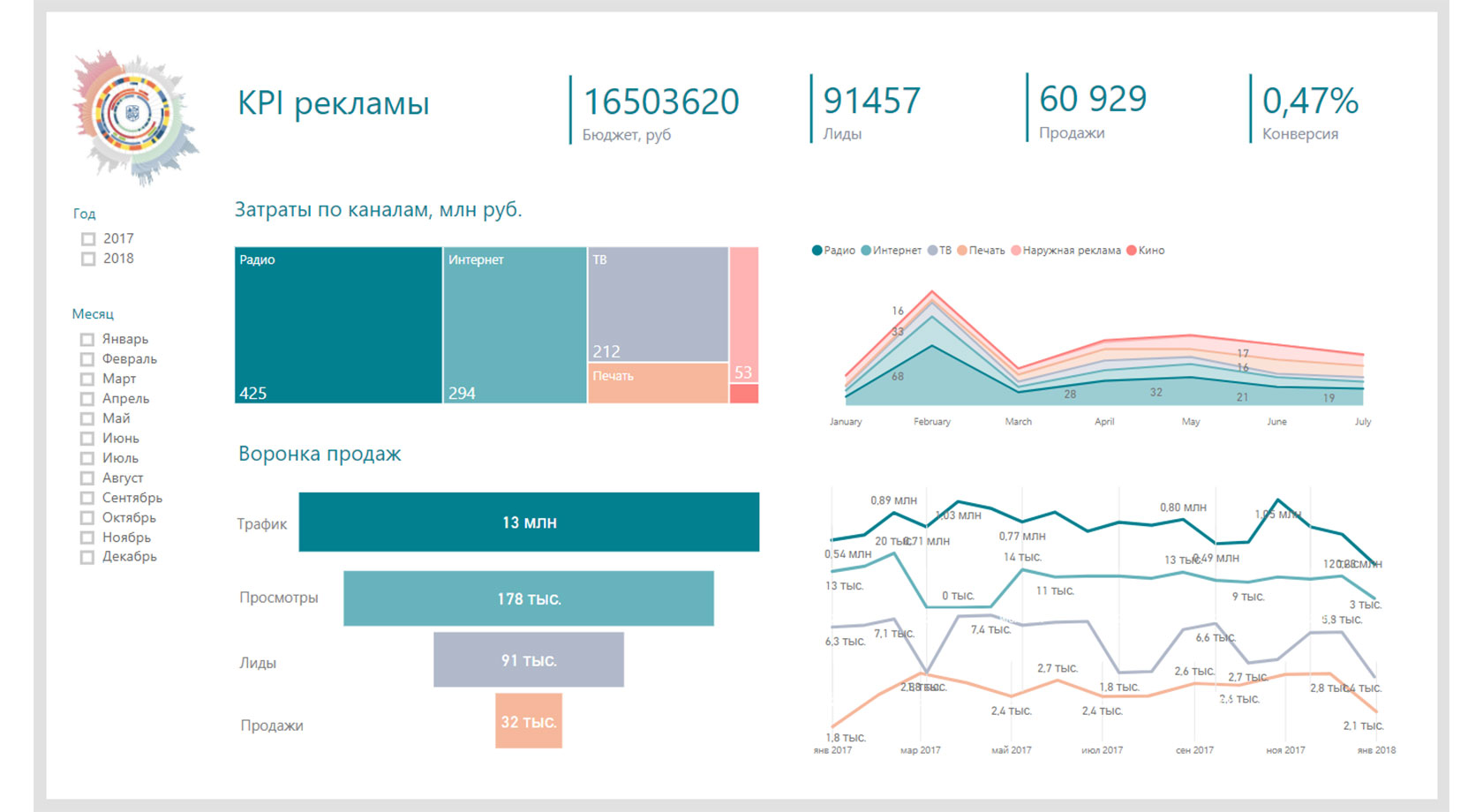
Task: Click the Месяц filter heading
Action: click(93, 314)
